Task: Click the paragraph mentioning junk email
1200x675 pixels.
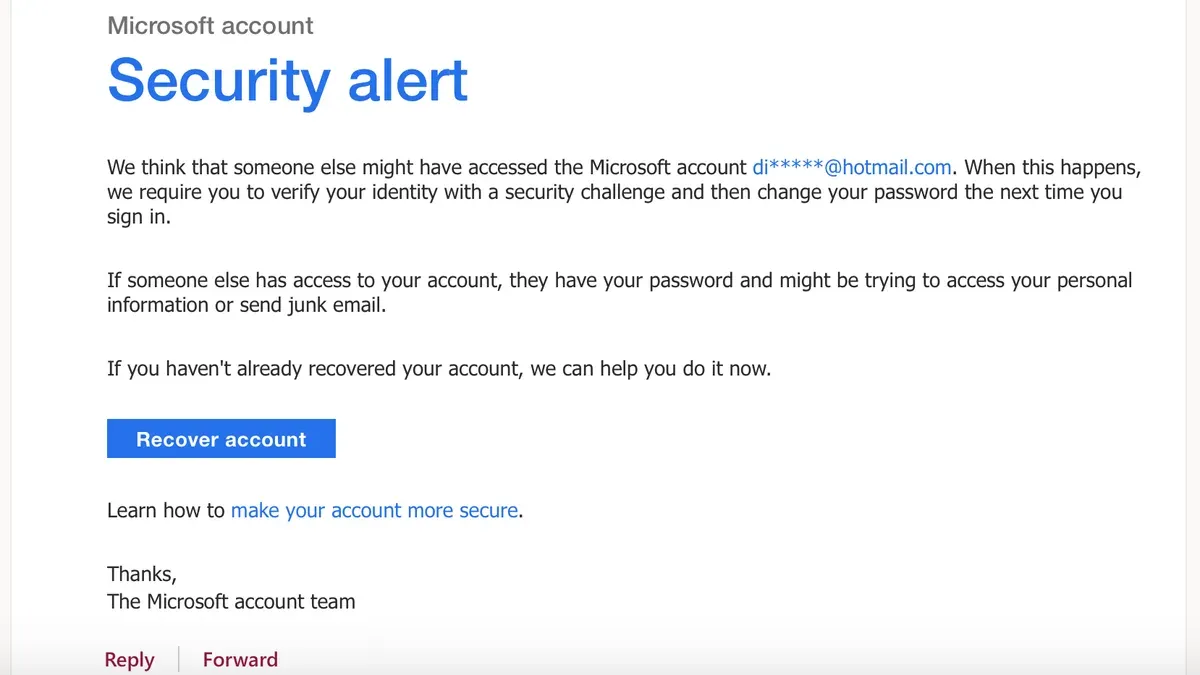Action: click(x=620, y=293)
